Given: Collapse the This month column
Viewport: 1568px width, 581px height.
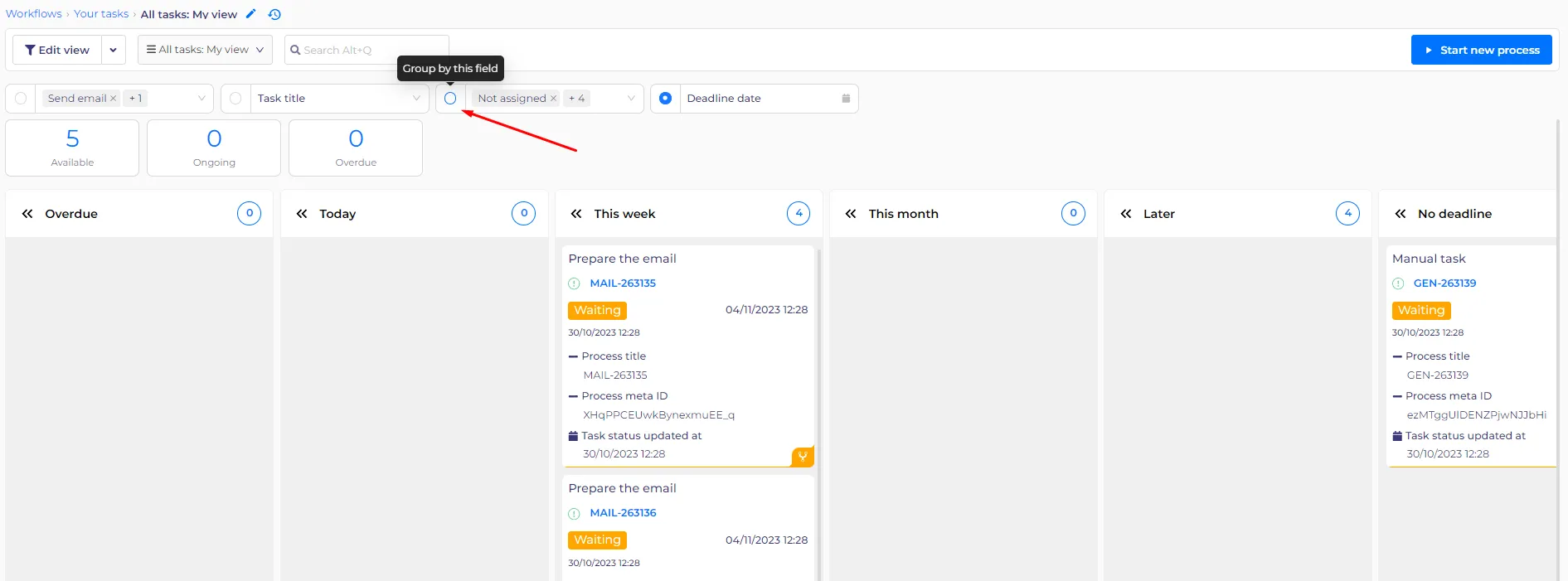Looking at the screenshot, I should 851,214.
